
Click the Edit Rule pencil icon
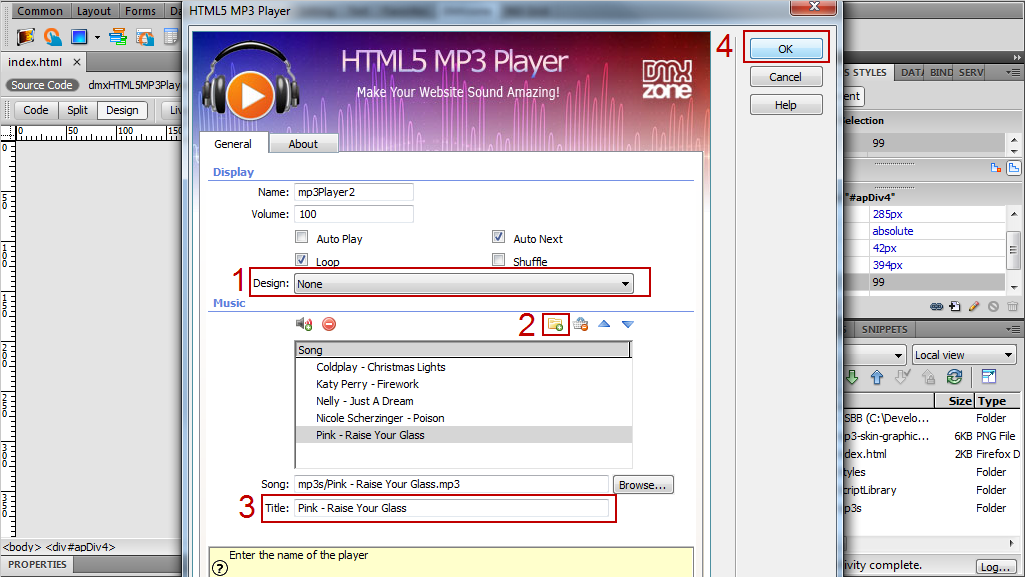(x=974, y=306)
